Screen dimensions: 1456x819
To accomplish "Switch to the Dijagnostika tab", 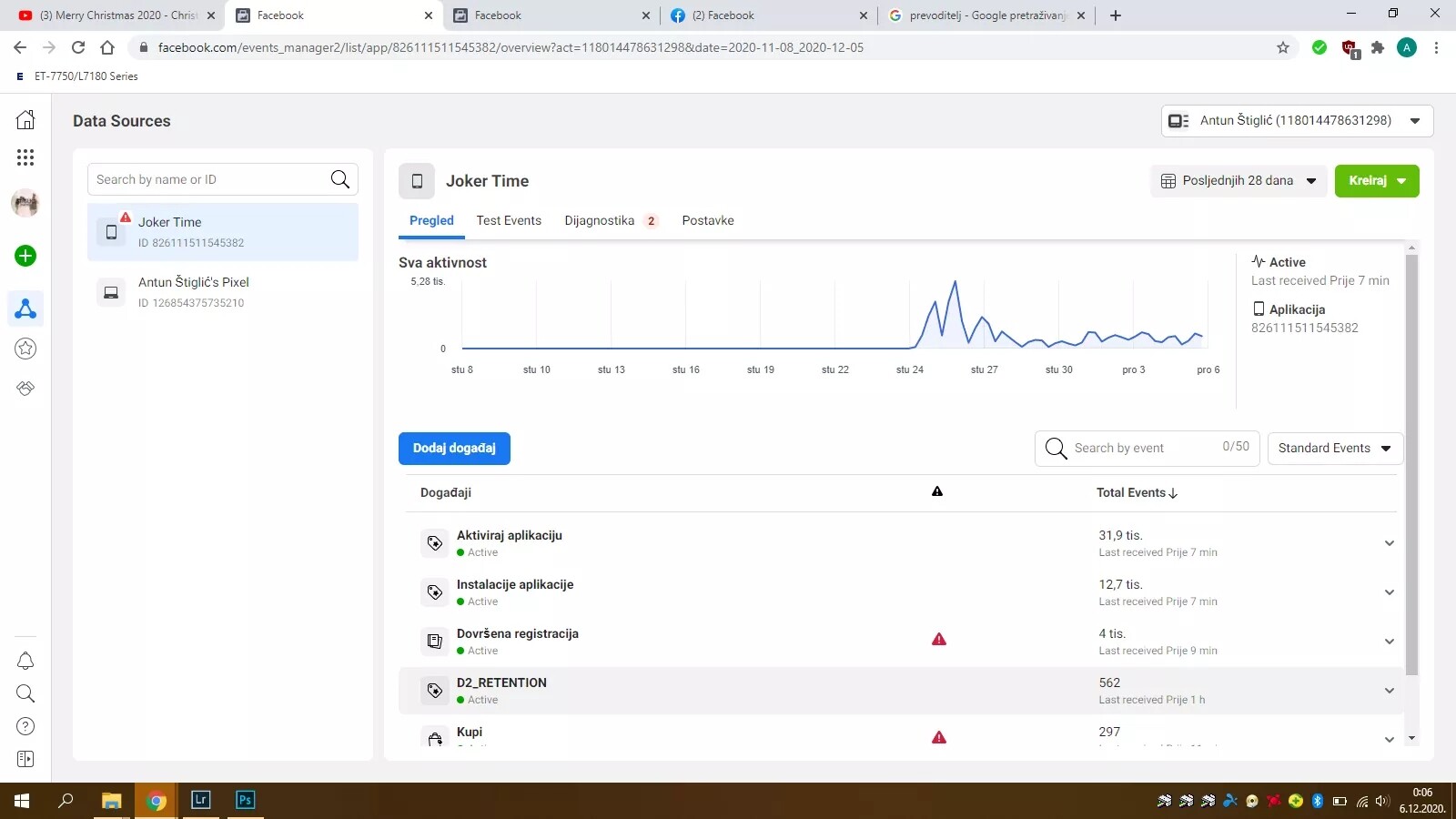I will pyautogui.click(x=611, y=220).
